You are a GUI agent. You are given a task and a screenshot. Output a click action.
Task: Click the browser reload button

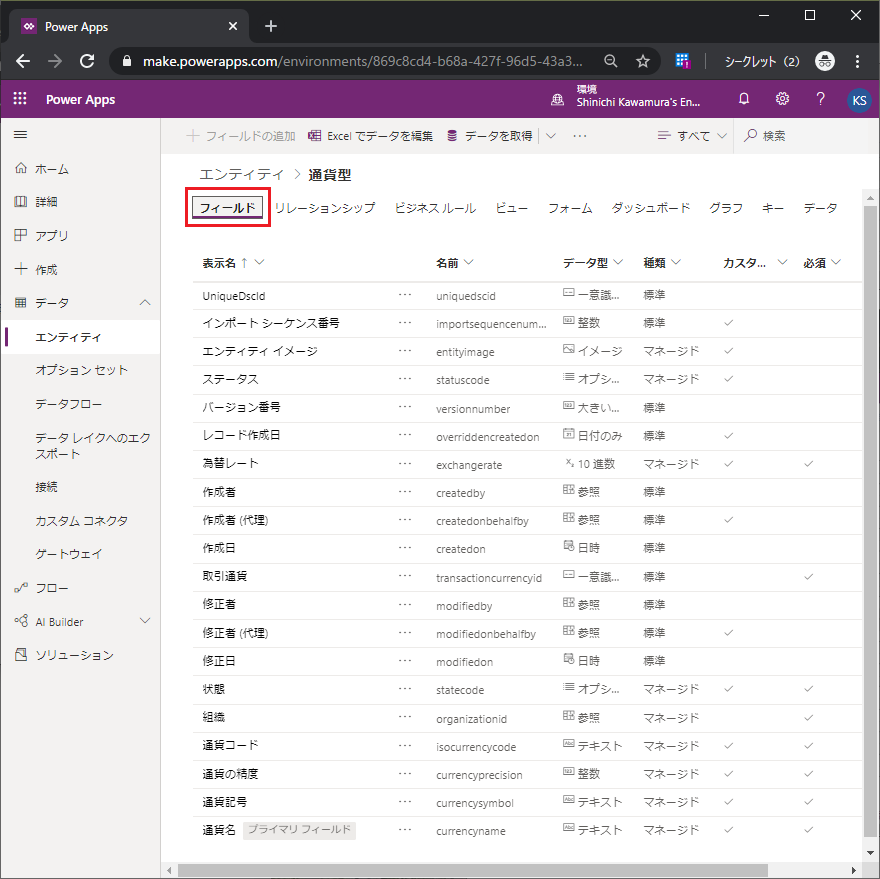87,61
